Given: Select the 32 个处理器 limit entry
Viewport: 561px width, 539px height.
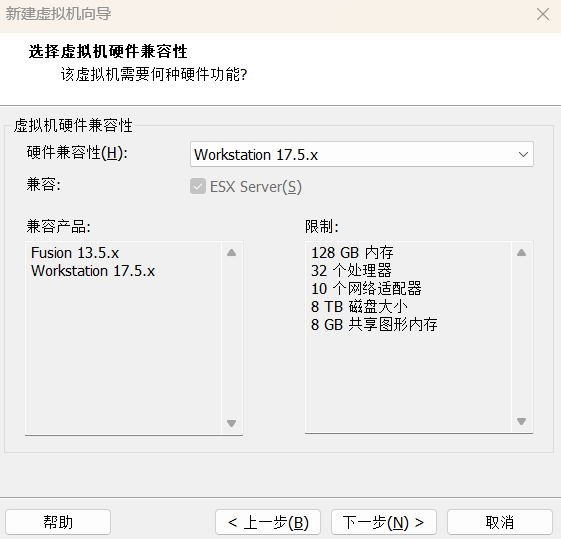Looking at the screenshot, I should (351, 271).
